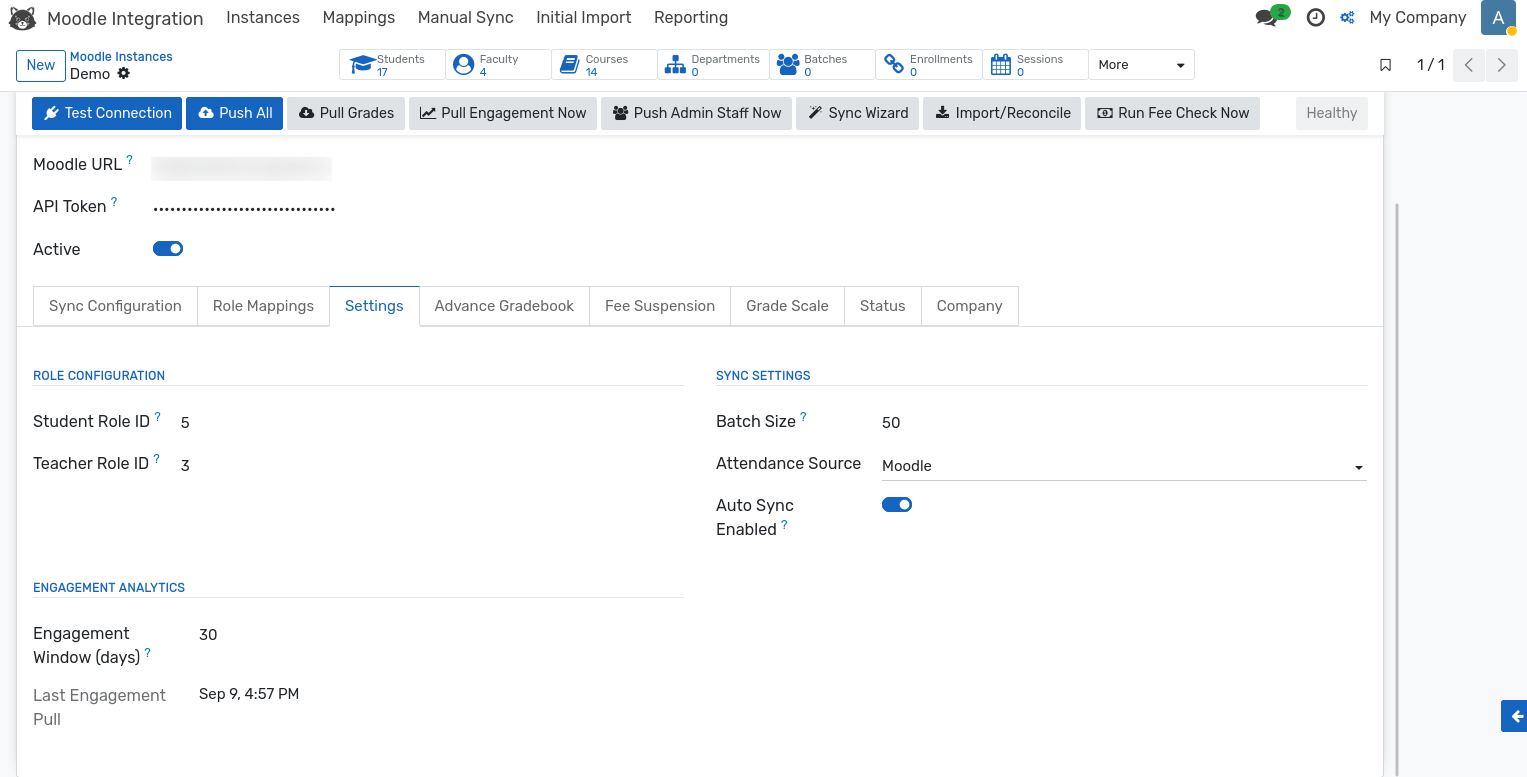Open the activities clock icon
Image resolution: width=1527 pixels, height=777 pixels.
(1316, 18)
